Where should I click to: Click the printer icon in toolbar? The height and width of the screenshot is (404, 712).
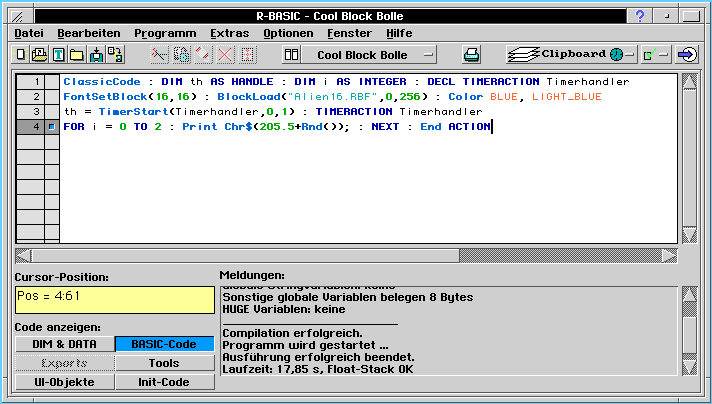(471, 54)
